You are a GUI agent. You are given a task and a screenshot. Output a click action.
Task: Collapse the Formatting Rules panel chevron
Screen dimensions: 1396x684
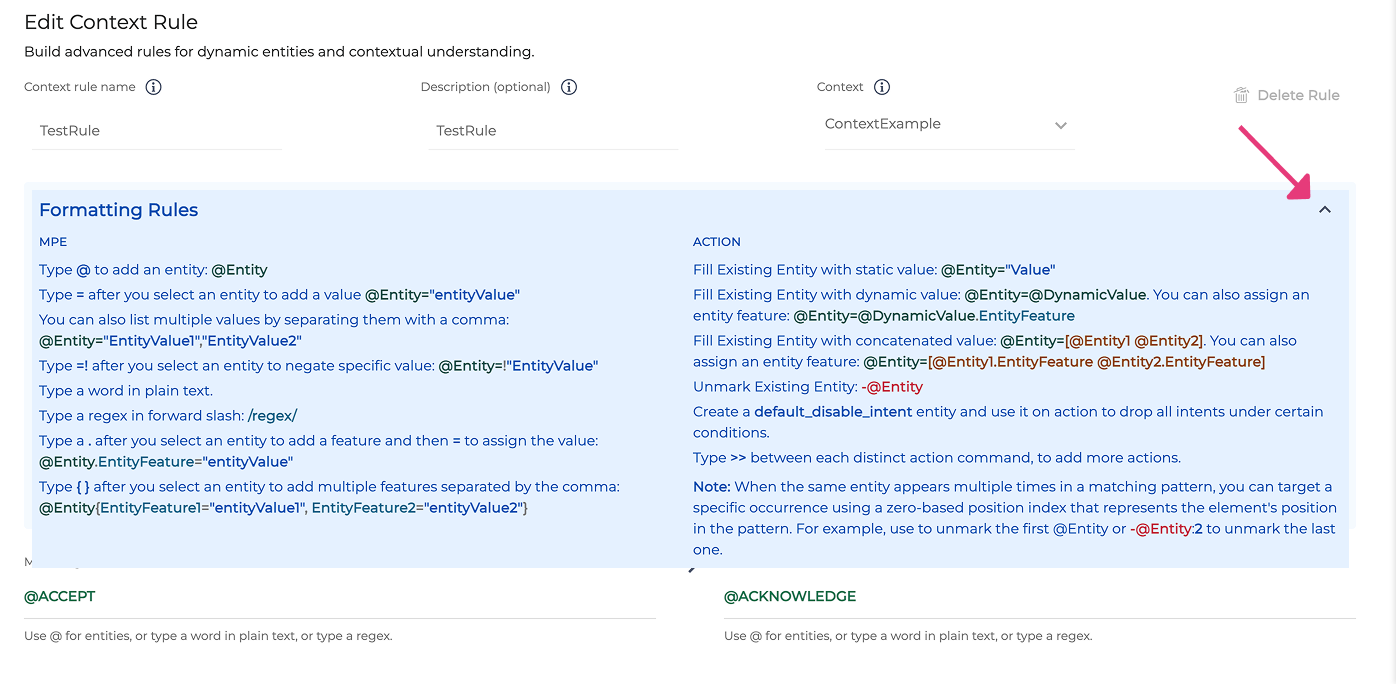point(1325,210)
